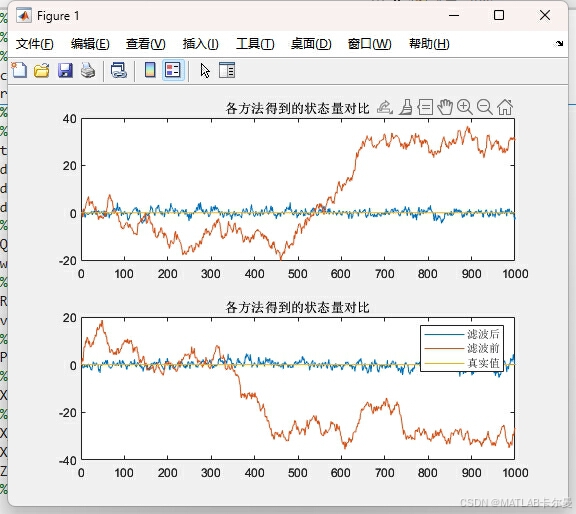Image resolution: width=576 pixels, height=514 pixels.
Task: Open the 插入(I) menu
Action: tap(201, 44)
